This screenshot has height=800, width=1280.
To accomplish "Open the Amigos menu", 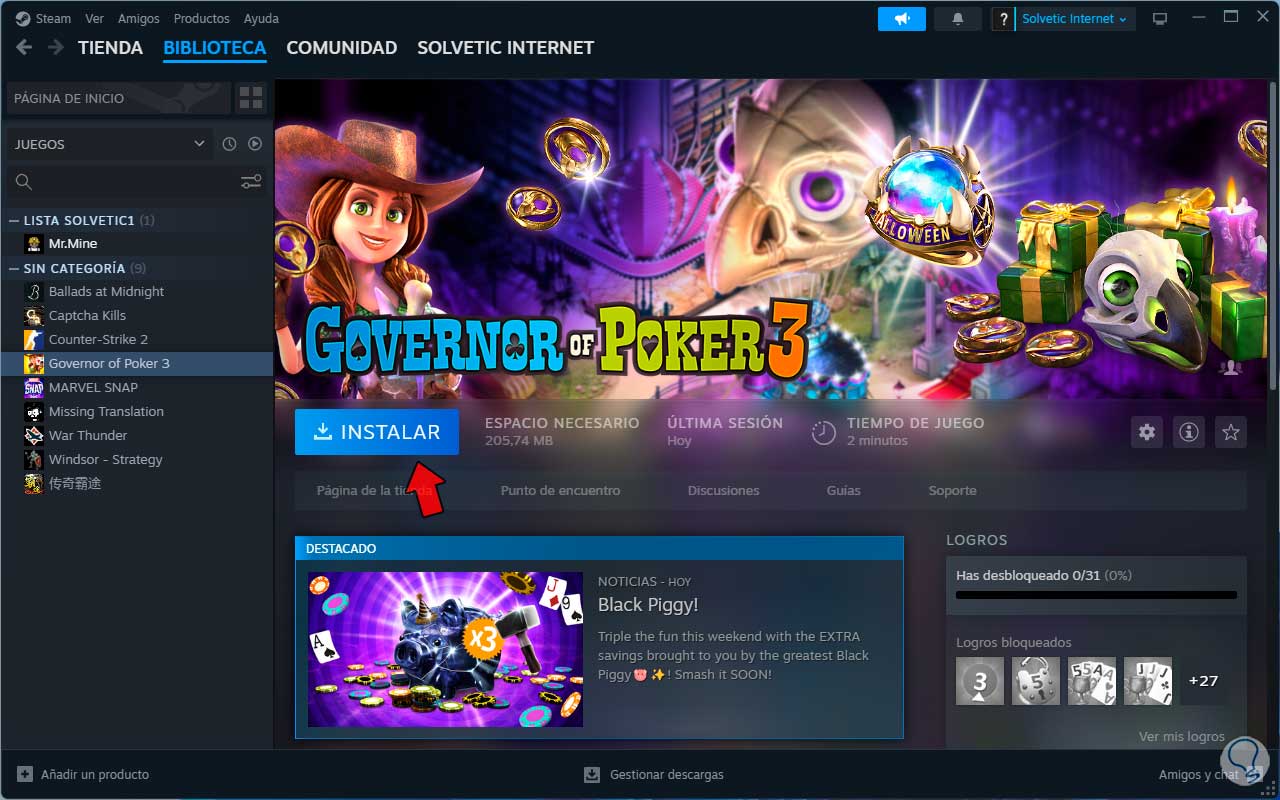I will pos(138,19).
